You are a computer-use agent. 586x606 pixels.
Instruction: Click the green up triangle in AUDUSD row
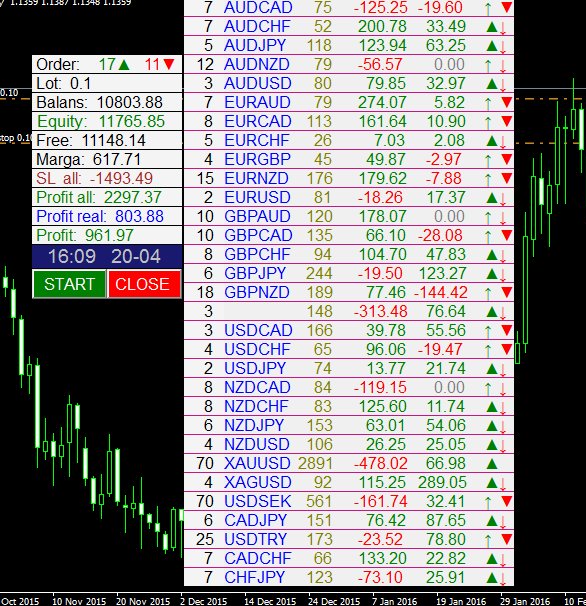pos(492,83)
